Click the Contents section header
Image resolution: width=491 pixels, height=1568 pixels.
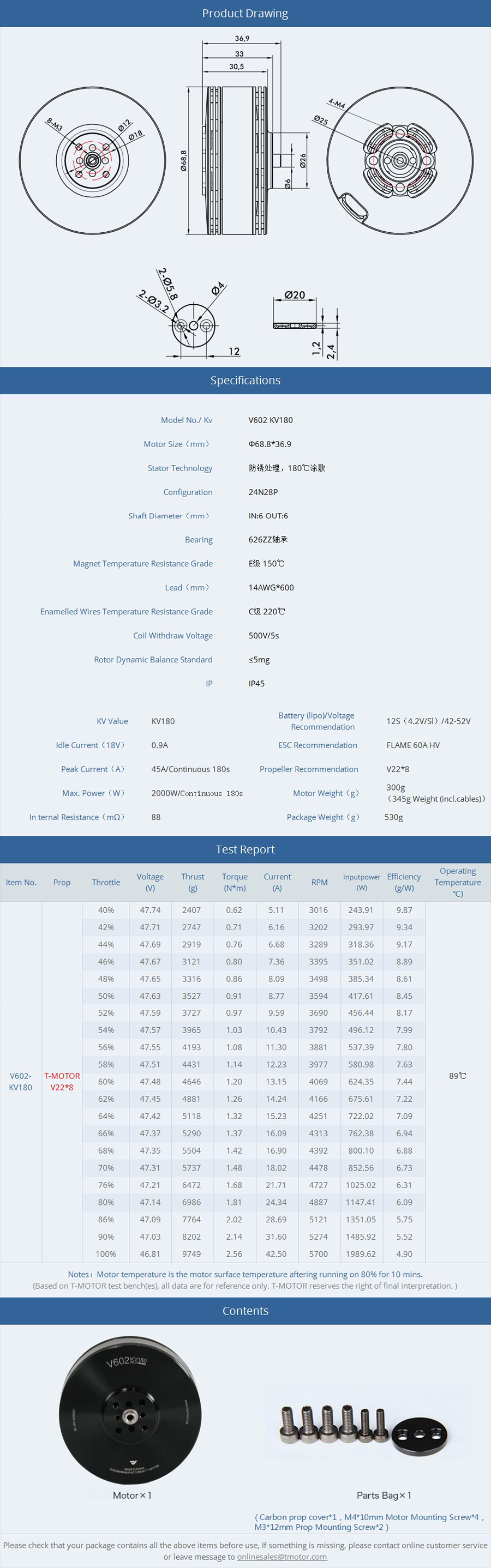tap(245, 1311)
